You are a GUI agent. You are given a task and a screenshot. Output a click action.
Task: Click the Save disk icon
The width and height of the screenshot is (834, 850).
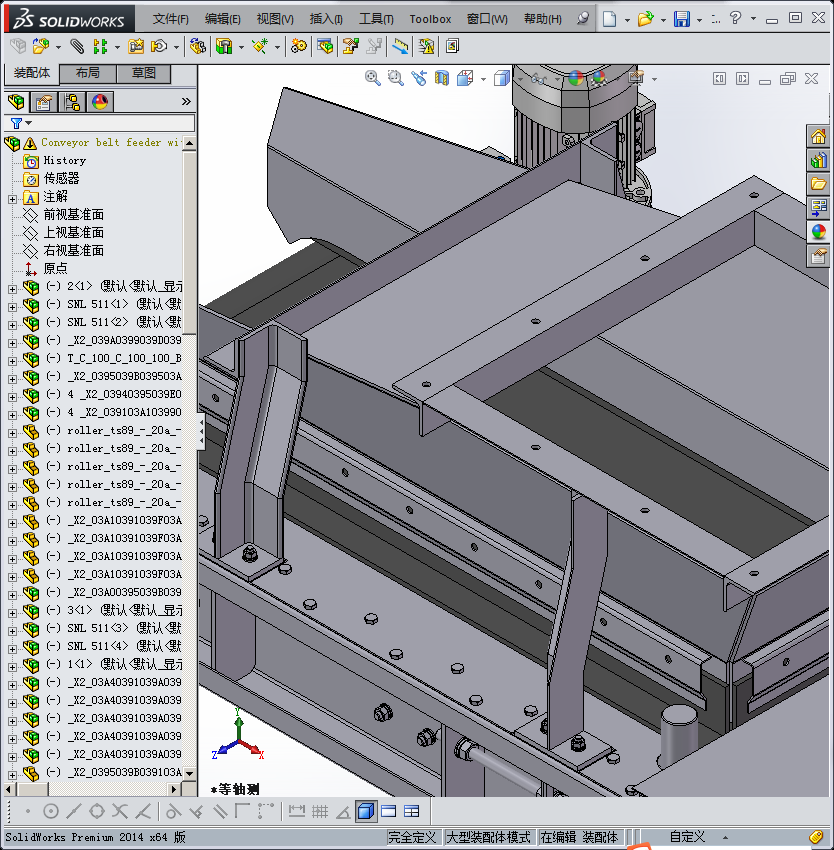(682, 19)
